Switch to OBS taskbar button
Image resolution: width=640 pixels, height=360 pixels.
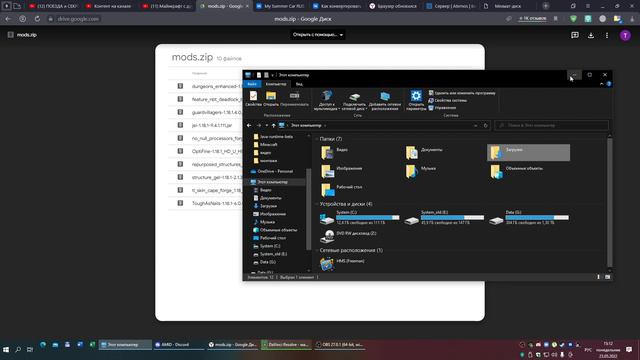click(340, 345)
